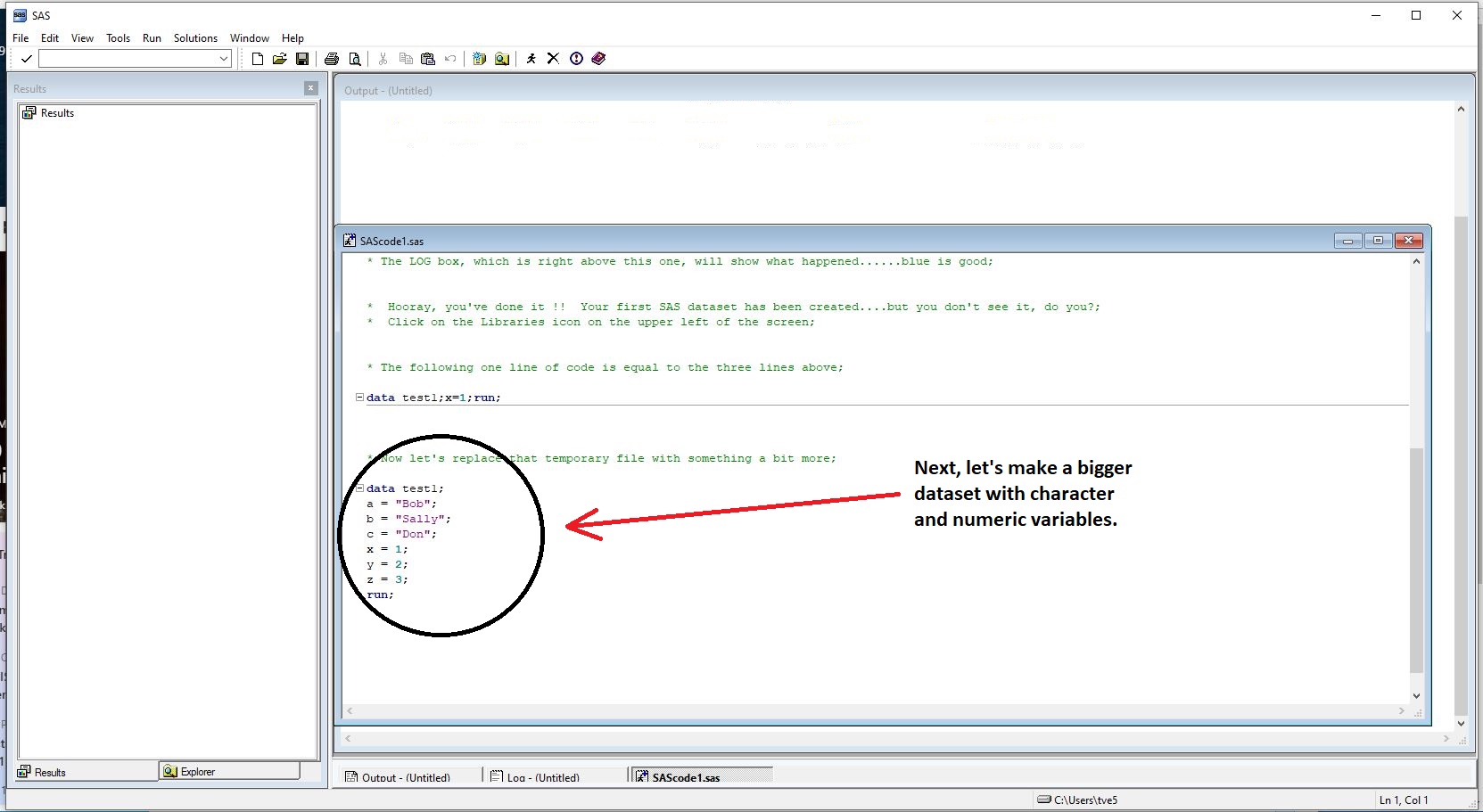This screenshot has width=1483, height=812.
Task: Open SAS Help book icon
Action: 598,59
